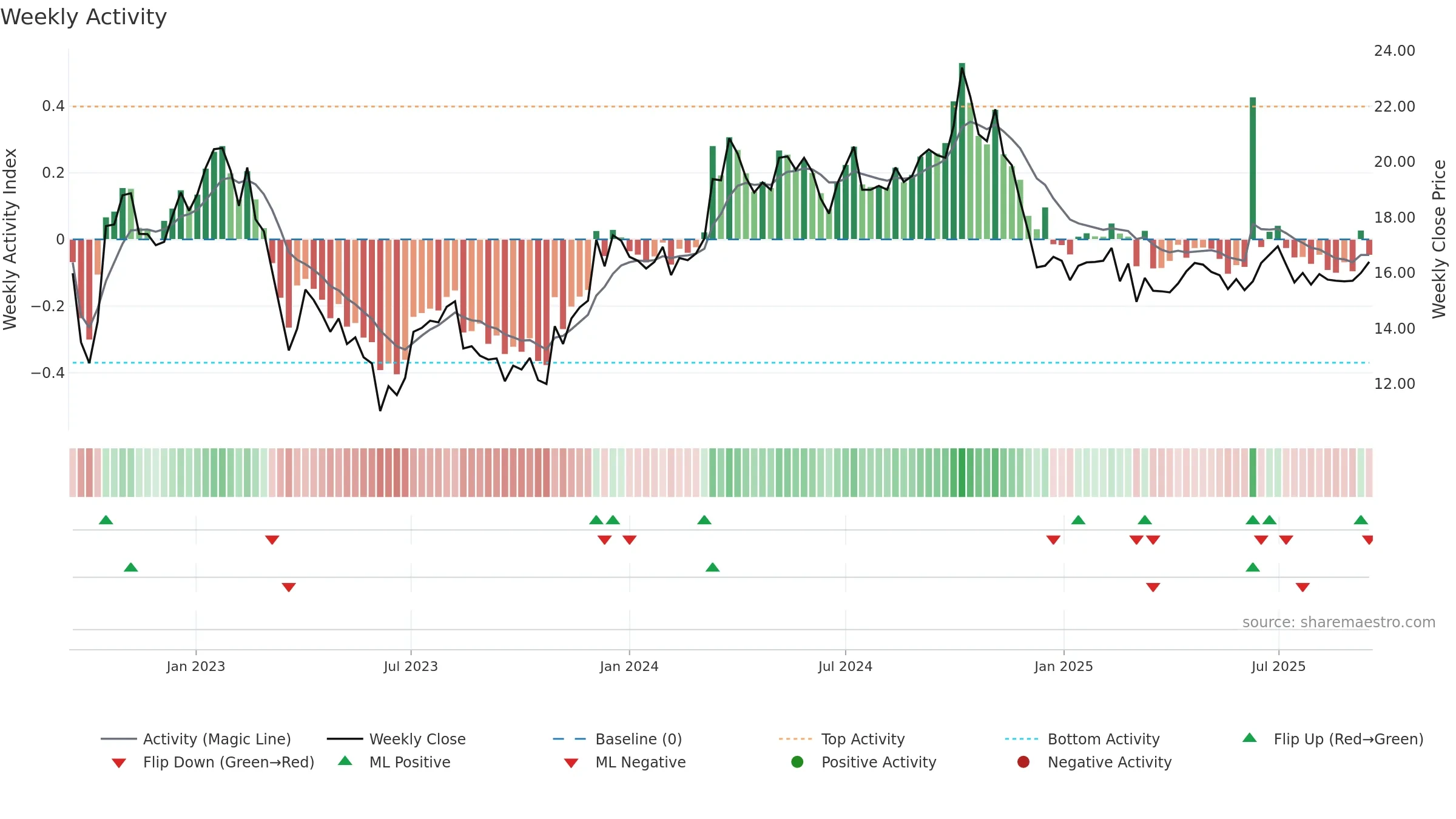Click the red Flip Down (Green→Red) legend triangle
Image resolution: width=1456 pixels, height=819 pixels.
click(x=119, y=763)
